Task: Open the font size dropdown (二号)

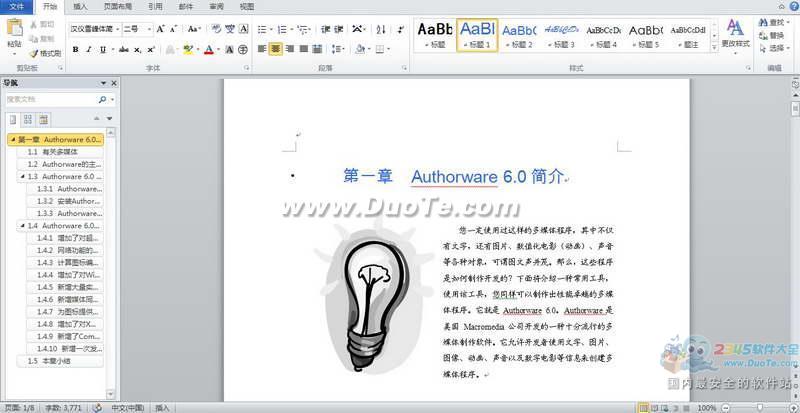Action: [x=149, y=30]
